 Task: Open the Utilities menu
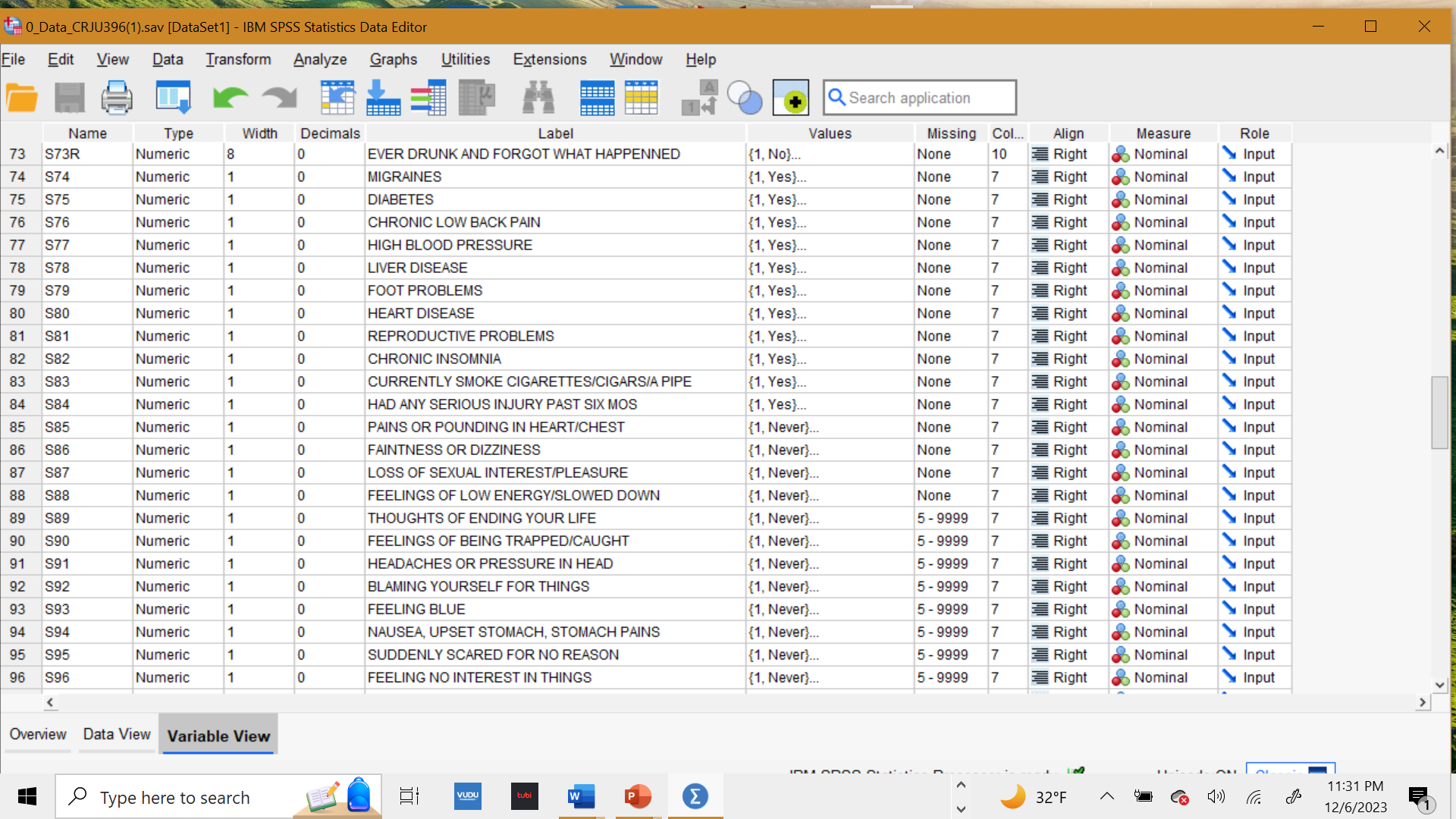point(466,59)
